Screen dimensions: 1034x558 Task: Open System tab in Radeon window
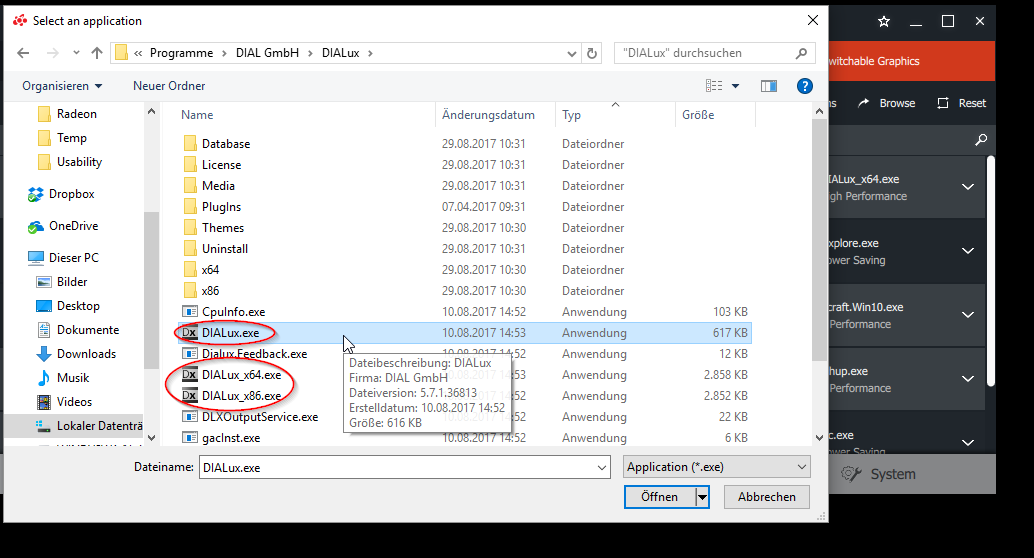[878, 474]
